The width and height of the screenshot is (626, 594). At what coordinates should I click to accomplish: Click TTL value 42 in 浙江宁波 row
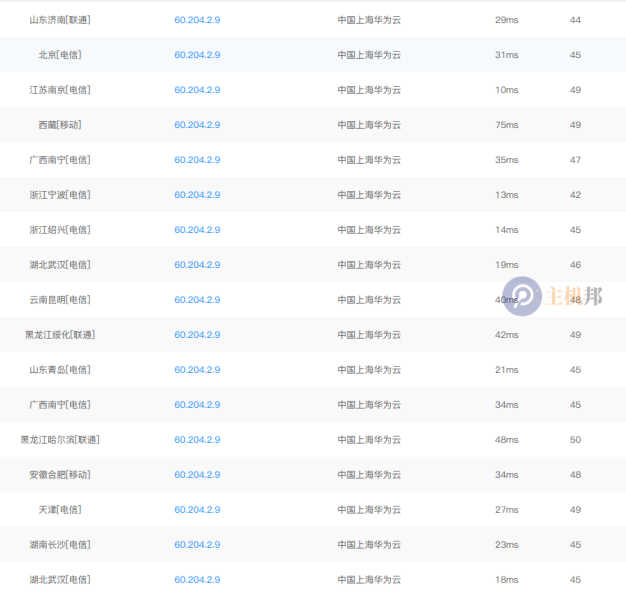pyautogui.click(x=575, y=195)
